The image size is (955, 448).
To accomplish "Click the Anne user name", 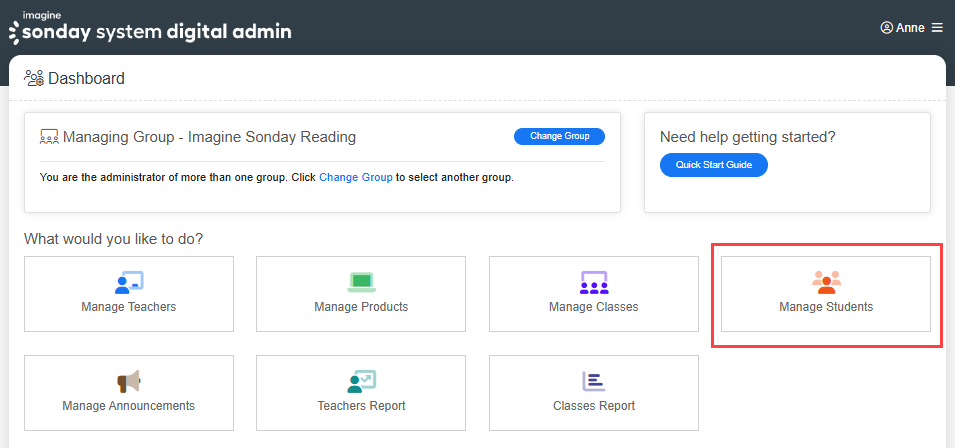I will click(911, 28).
